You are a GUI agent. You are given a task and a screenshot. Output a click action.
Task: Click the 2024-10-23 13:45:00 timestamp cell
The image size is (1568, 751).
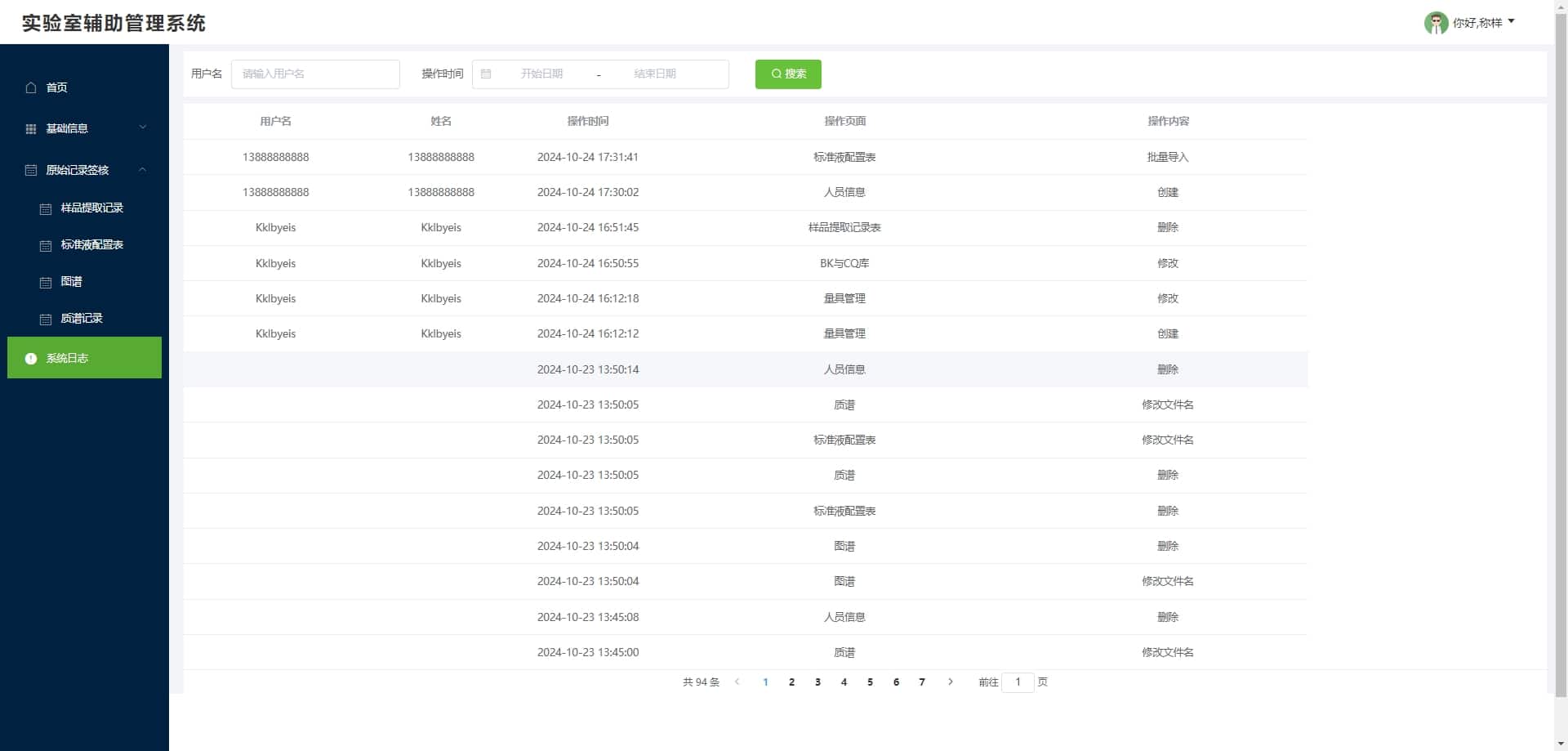coord(588,652)
